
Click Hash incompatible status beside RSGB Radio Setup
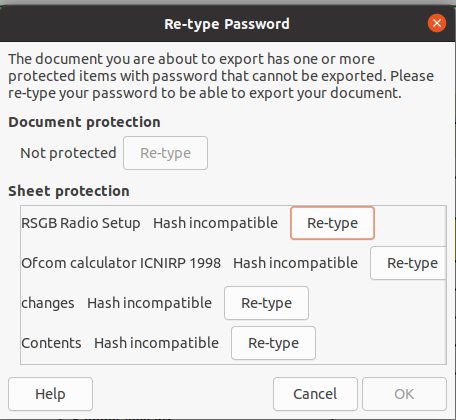pyautogui.click(x=215, y=223)
